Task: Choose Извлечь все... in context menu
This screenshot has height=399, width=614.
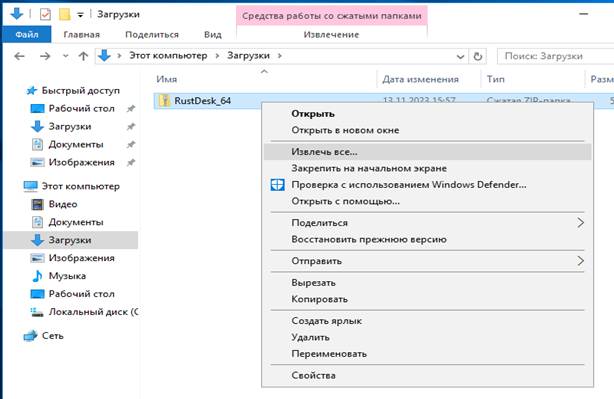Action: 428,152
